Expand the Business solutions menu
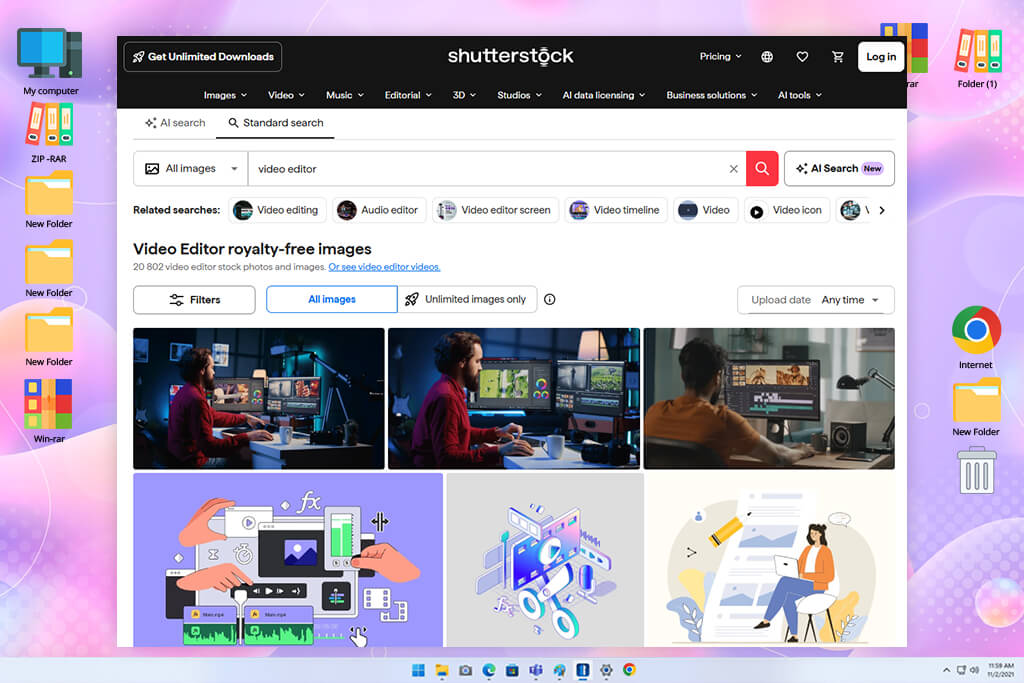The image size is (1024, 683). [x=712, y=95]
